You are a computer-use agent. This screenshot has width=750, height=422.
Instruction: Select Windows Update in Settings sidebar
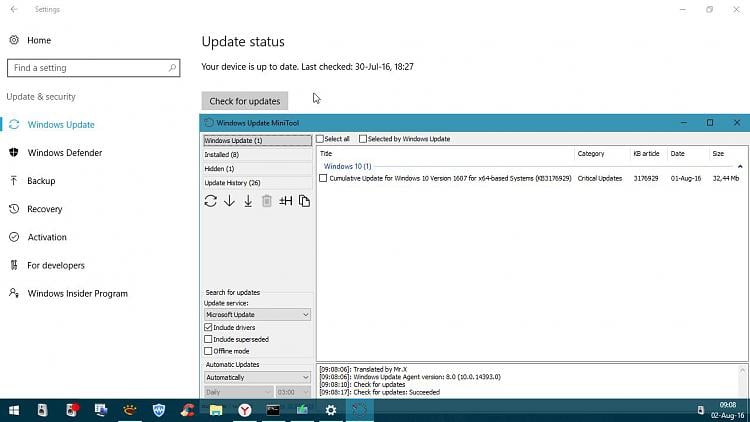[61, 124]
